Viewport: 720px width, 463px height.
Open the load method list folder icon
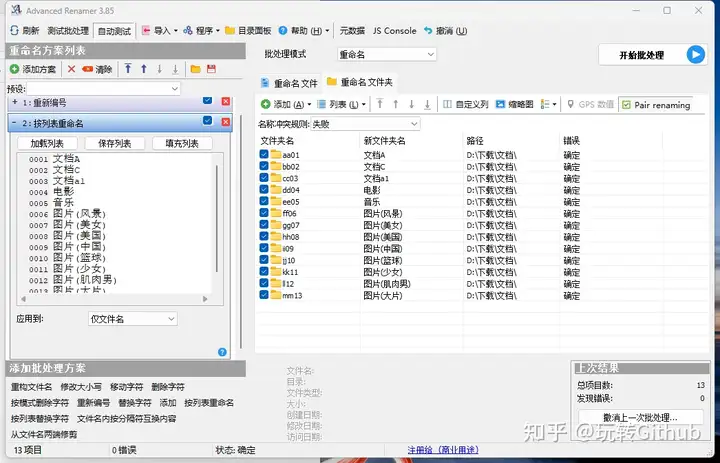click(x=196, y=69)
